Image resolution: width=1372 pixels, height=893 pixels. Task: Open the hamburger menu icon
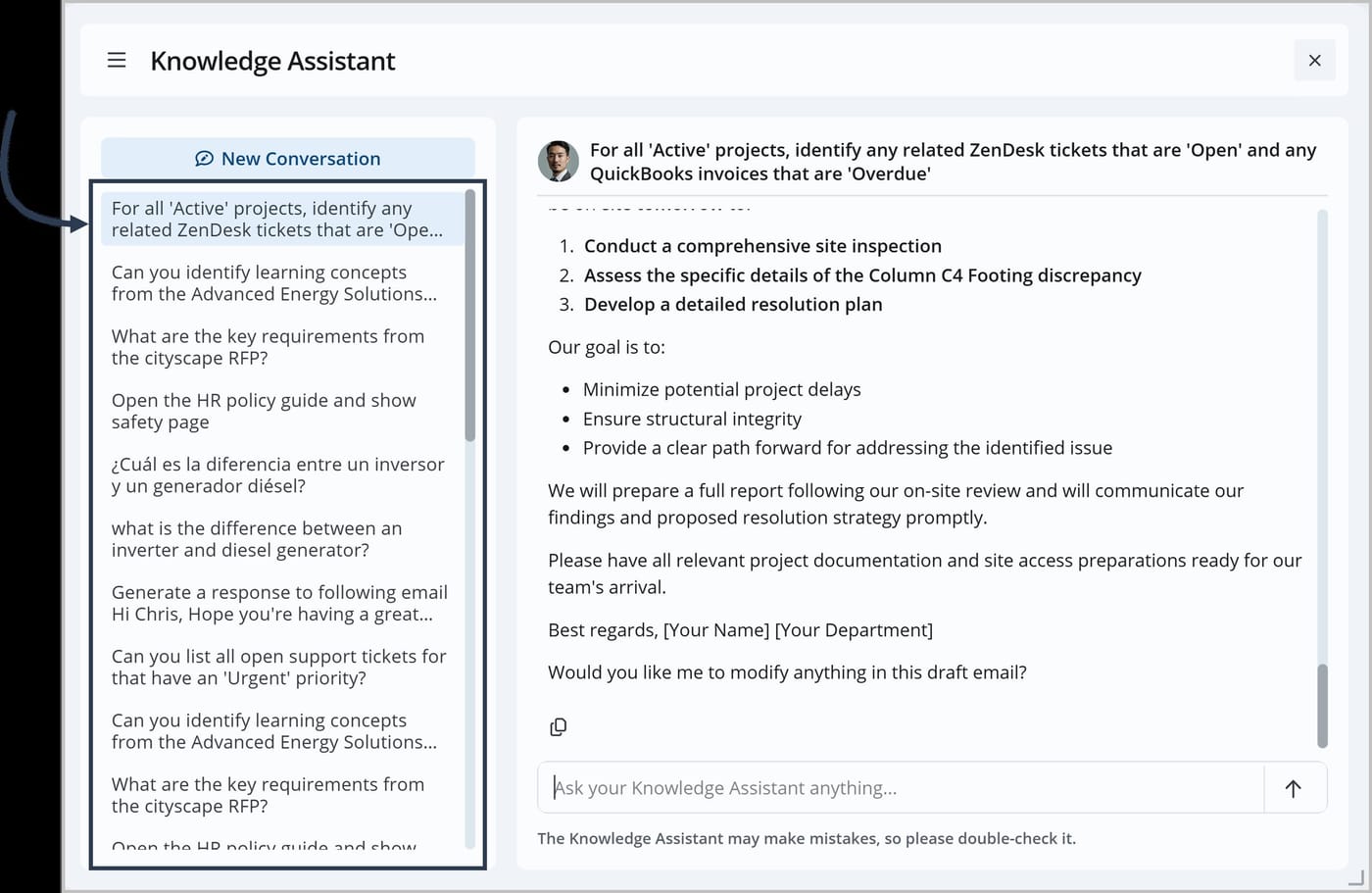(117, 61)
